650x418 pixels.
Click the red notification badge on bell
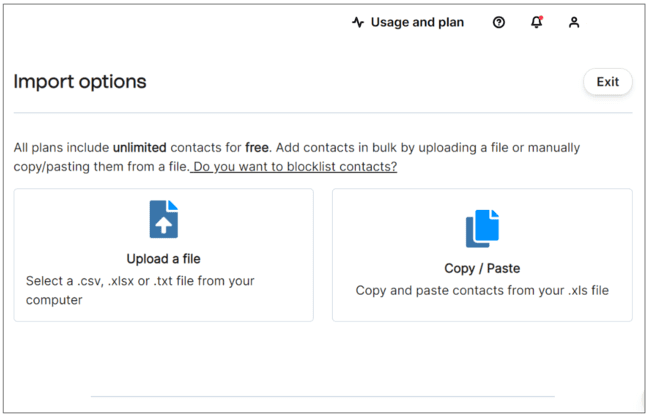541,18
